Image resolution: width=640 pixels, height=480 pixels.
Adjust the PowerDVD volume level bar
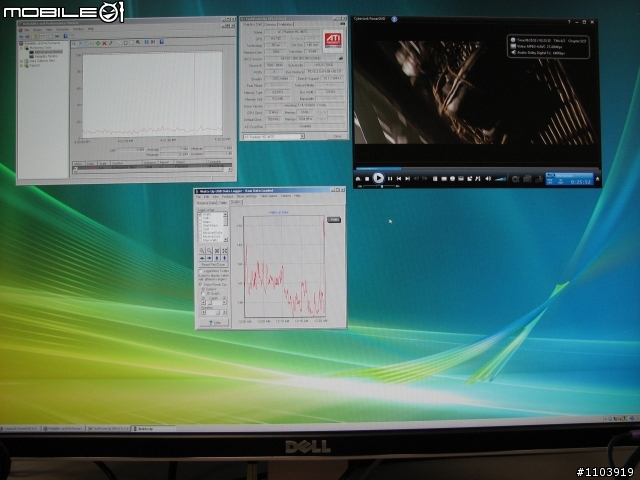pos(500,179)
